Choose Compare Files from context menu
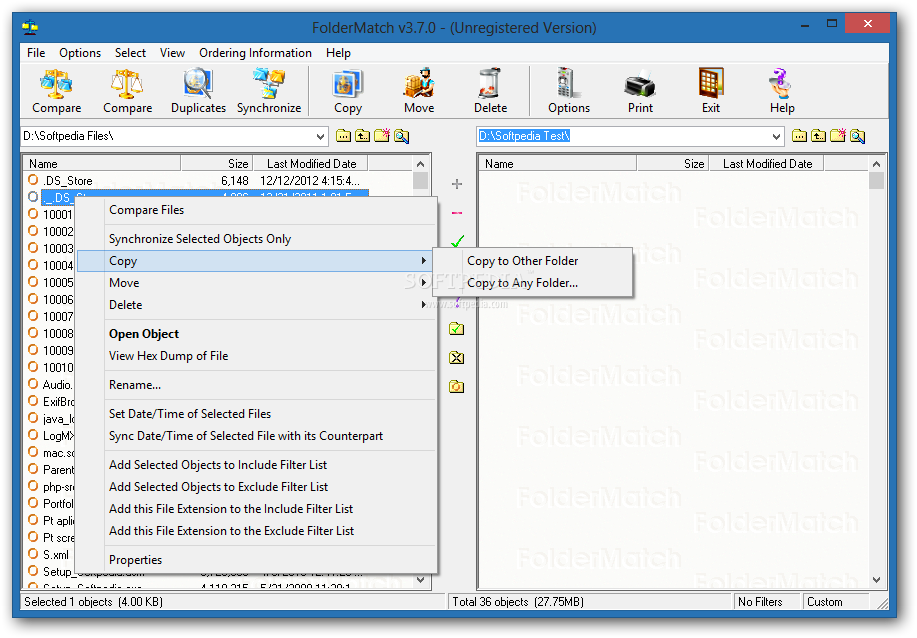 (257, 210)
